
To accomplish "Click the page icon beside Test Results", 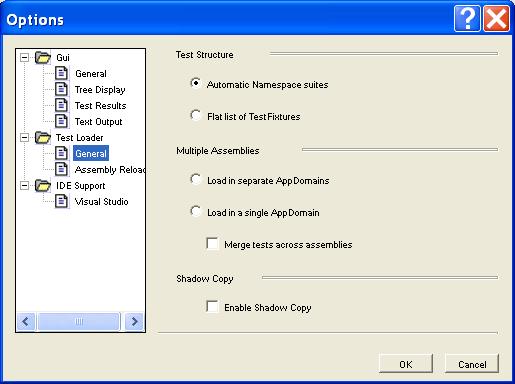I will [62, 105].
